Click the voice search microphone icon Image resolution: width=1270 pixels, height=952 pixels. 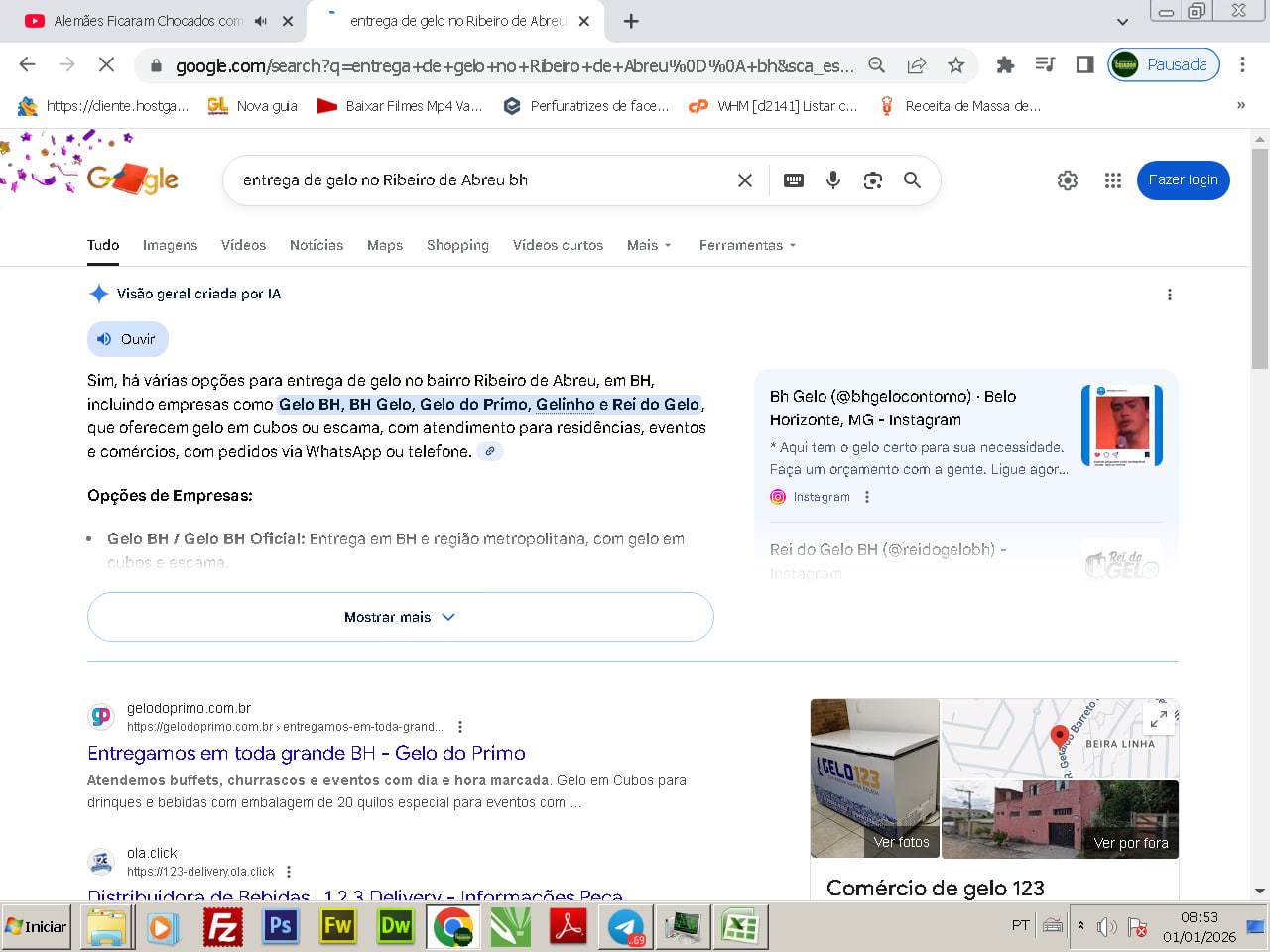833,180
